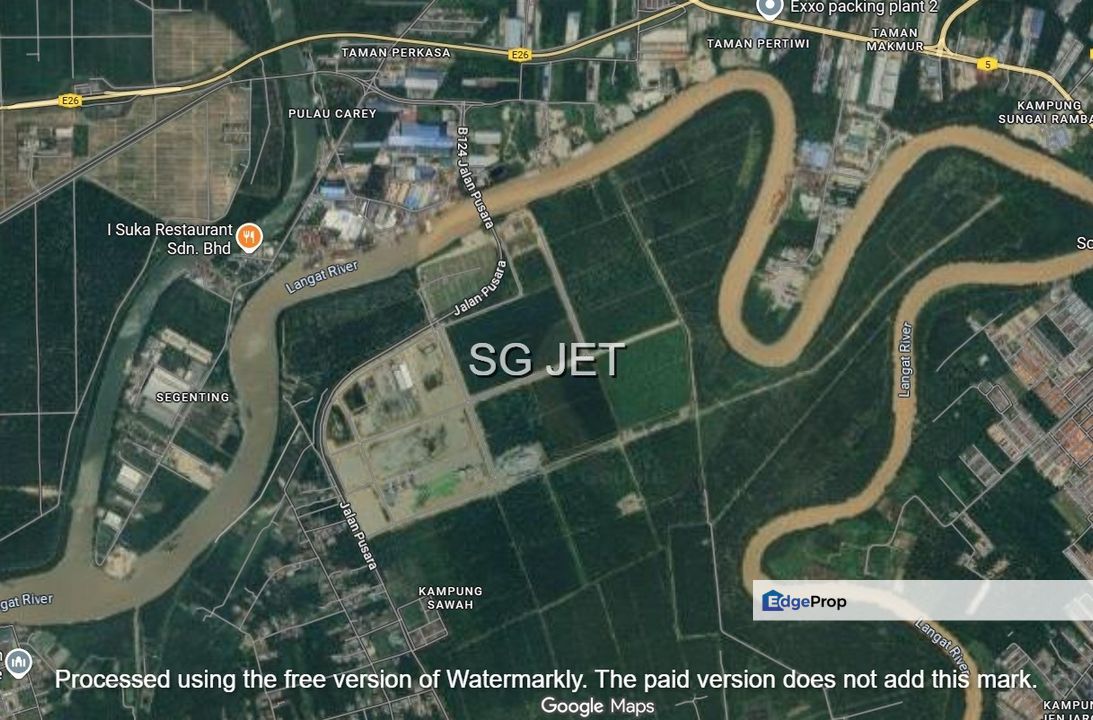Click the B124 Jalan Pusara road label
The image size is (1093, 720).
click(x=475, y=177)
